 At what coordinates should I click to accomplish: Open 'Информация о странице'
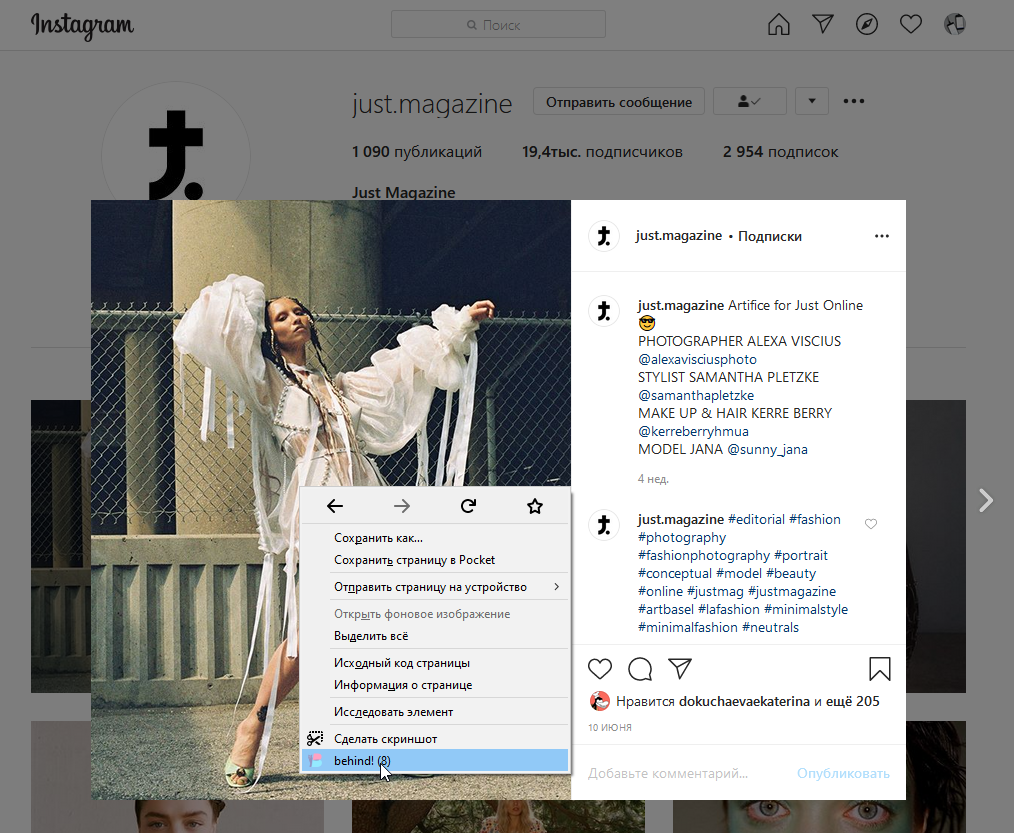(435, 685)
